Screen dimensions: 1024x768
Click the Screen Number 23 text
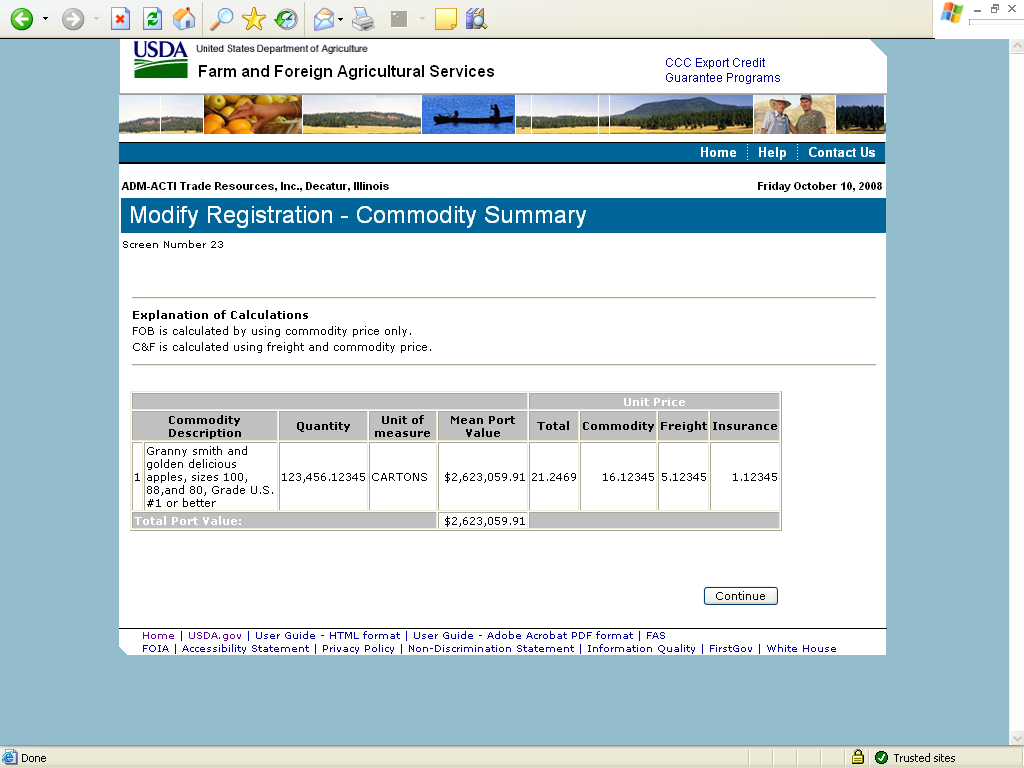173,244
